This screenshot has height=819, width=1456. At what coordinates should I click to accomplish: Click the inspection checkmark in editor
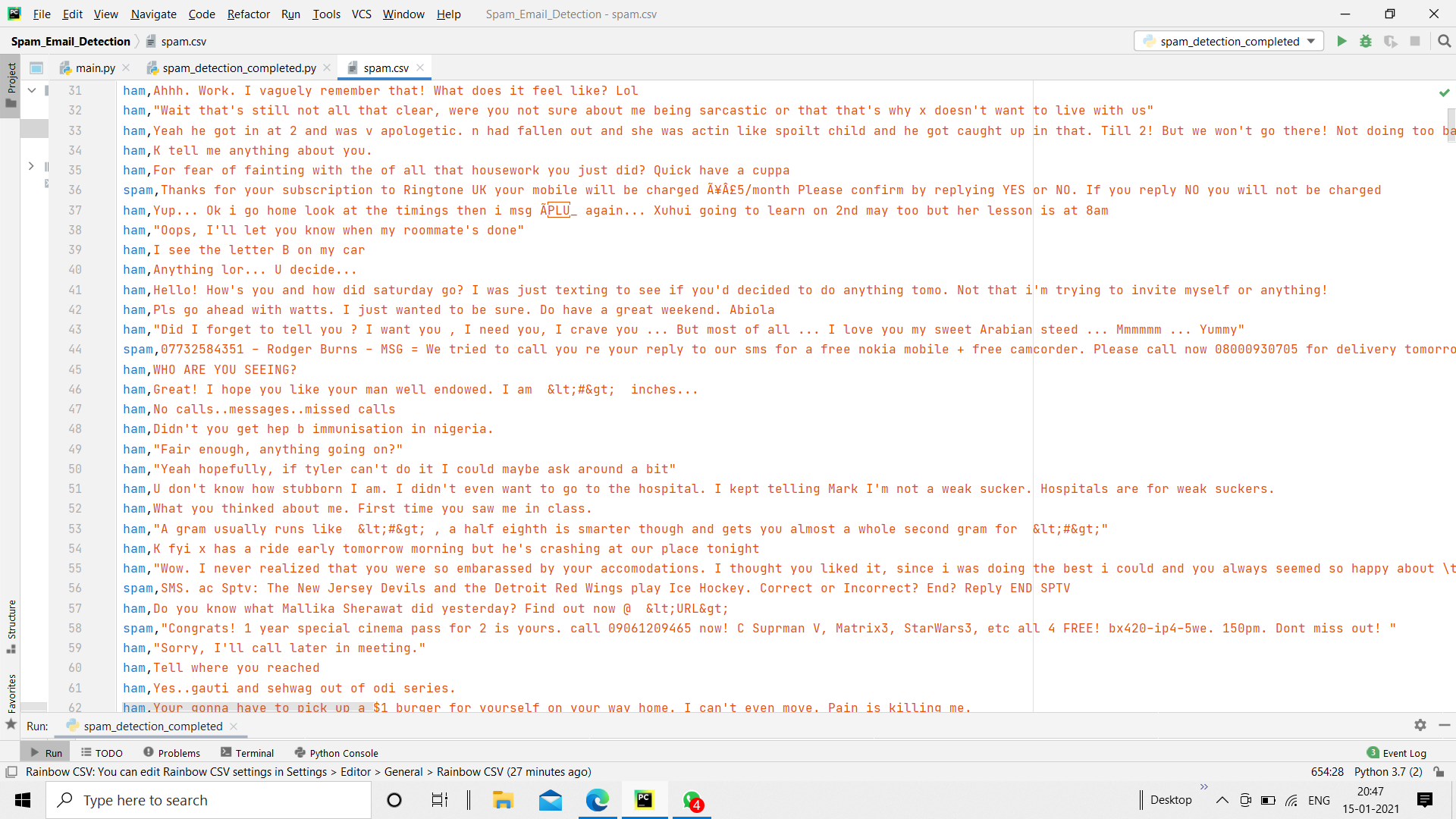click(x=1444, y=93)
